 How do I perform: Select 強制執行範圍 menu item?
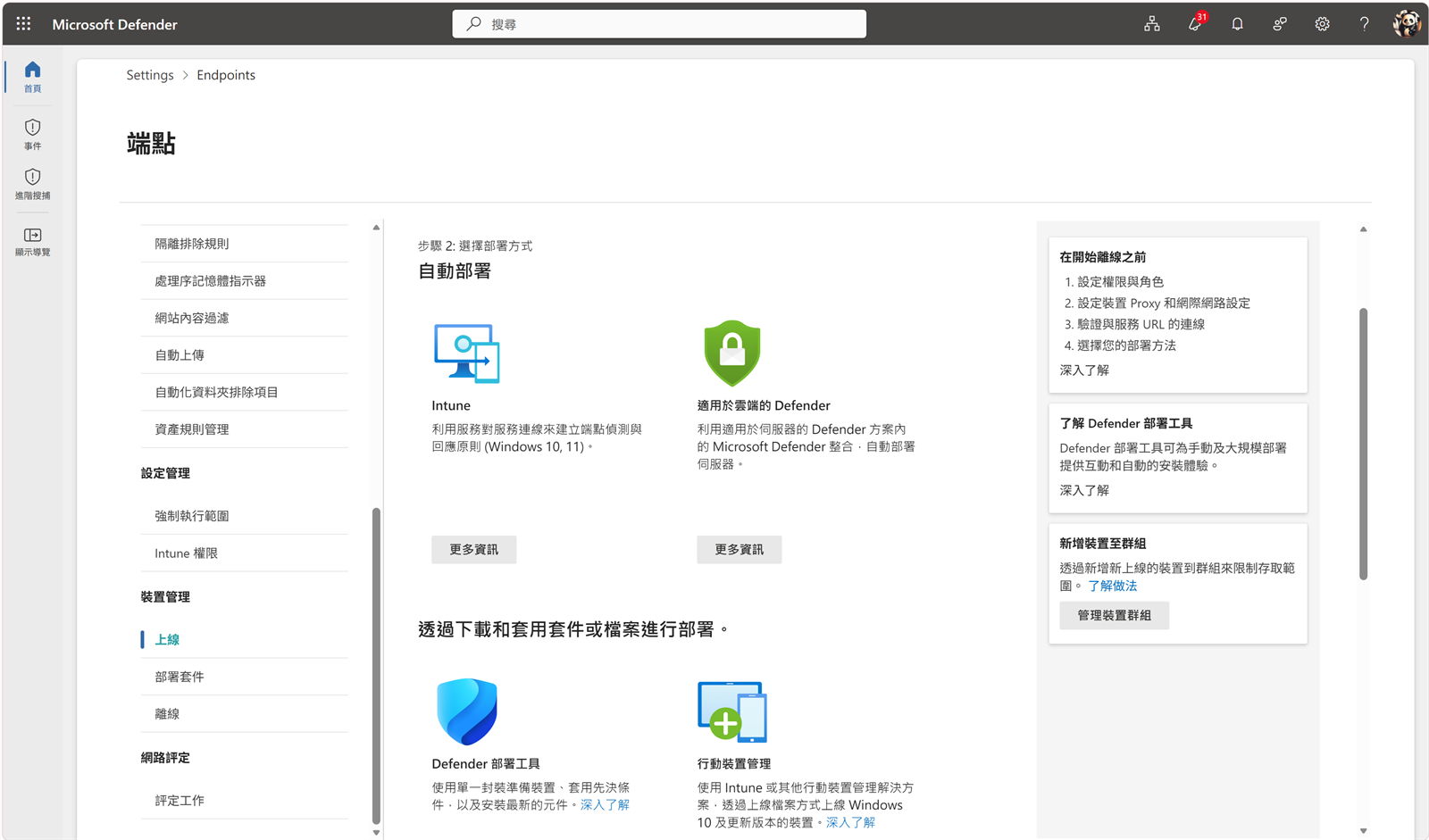tap(244, 516)
